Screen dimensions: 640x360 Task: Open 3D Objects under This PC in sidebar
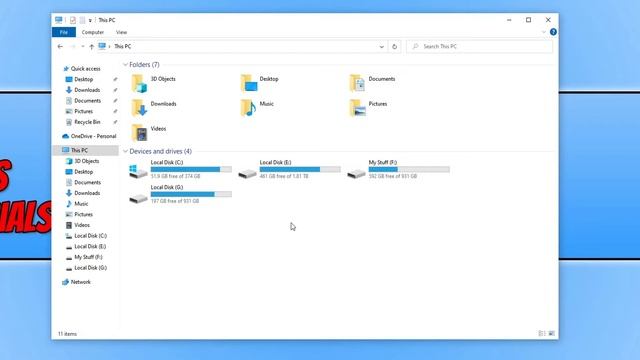pyautogui.click(x=82, y=161)
